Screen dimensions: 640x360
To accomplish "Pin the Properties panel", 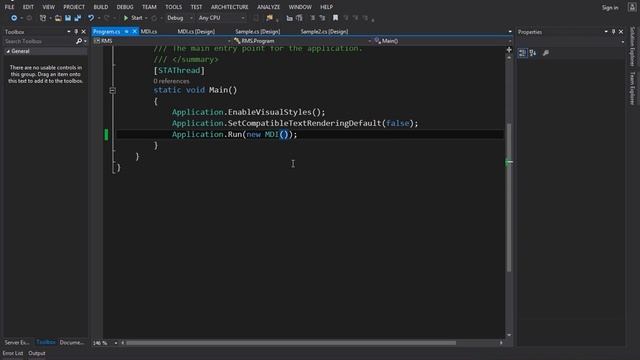I will pyautogui.click(x=613, y=31).
